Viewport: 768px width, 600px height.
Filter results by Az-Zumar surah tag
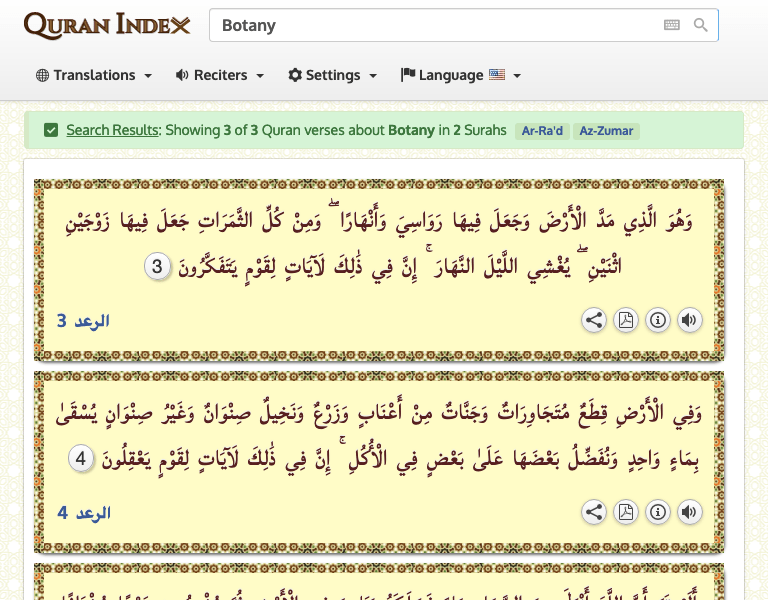(606, 131)
